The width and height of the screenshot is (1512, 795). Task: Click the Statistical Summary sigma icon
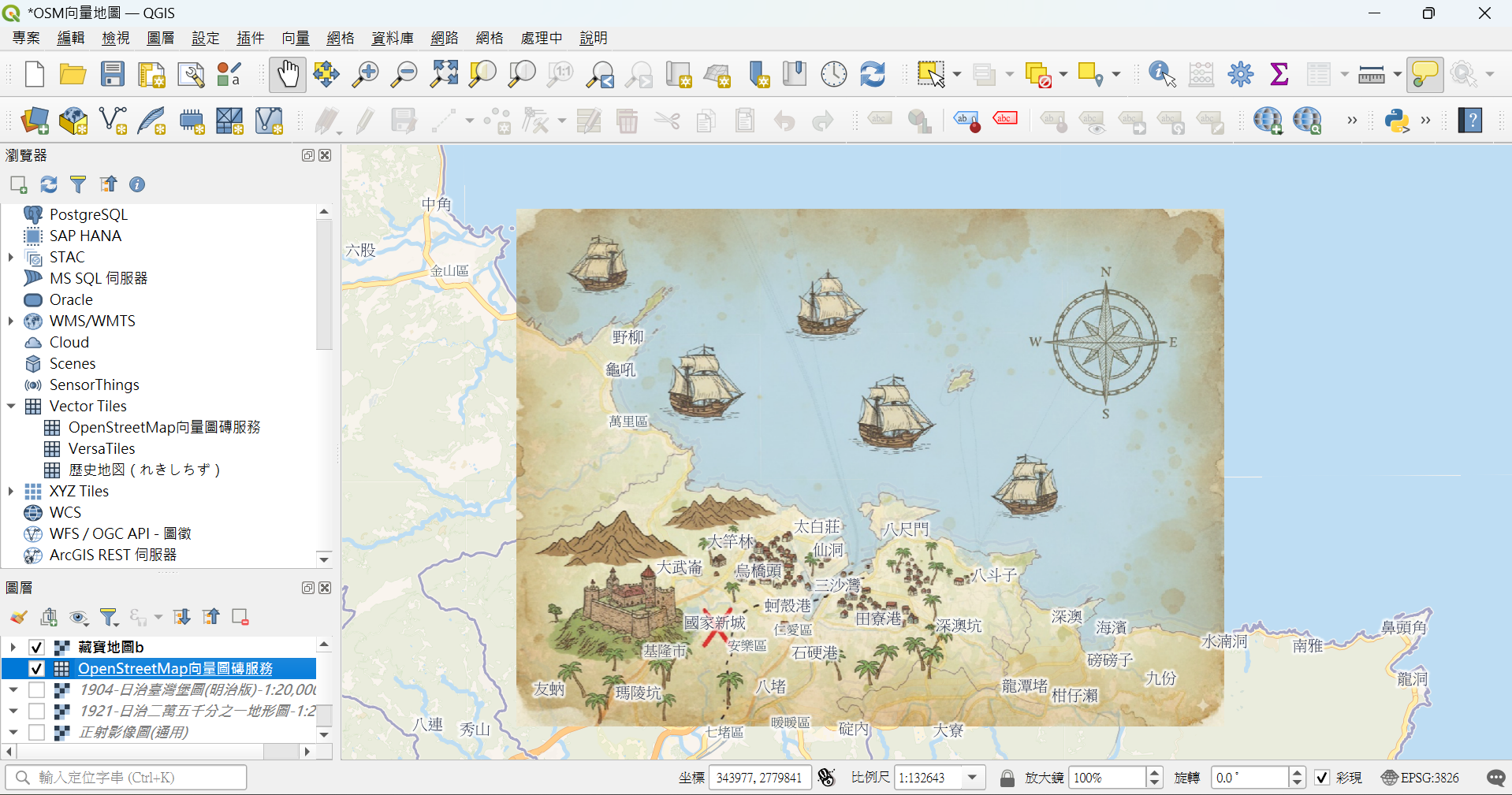1279,75
